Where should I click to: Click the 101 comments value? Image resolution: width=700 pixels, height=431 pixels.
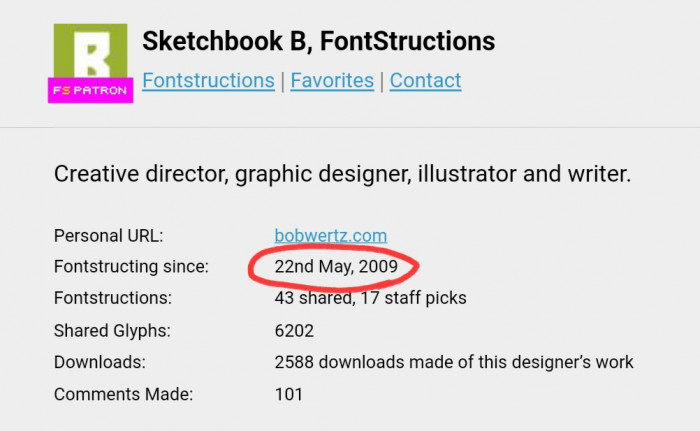pos(289,394)
